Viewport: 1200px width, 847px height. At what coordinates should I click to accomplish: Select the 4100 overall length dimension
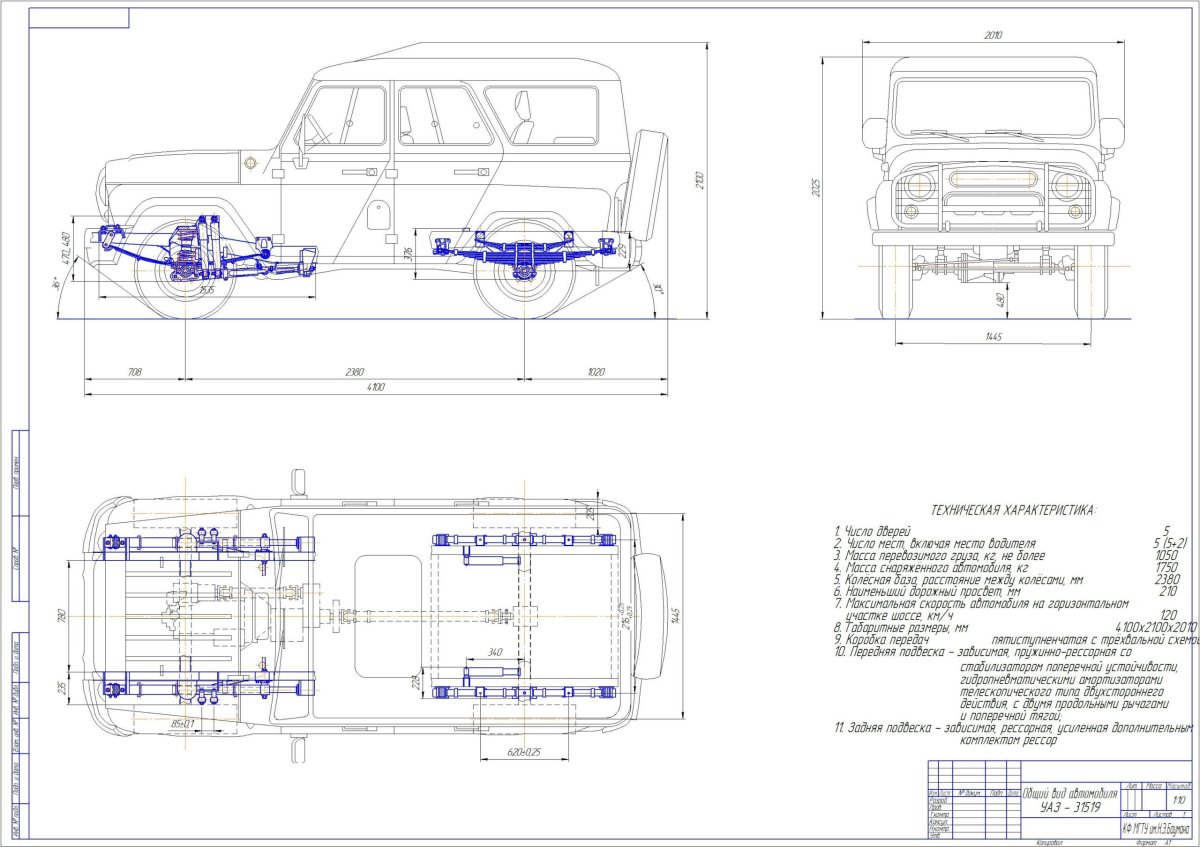tap(376, 387)
